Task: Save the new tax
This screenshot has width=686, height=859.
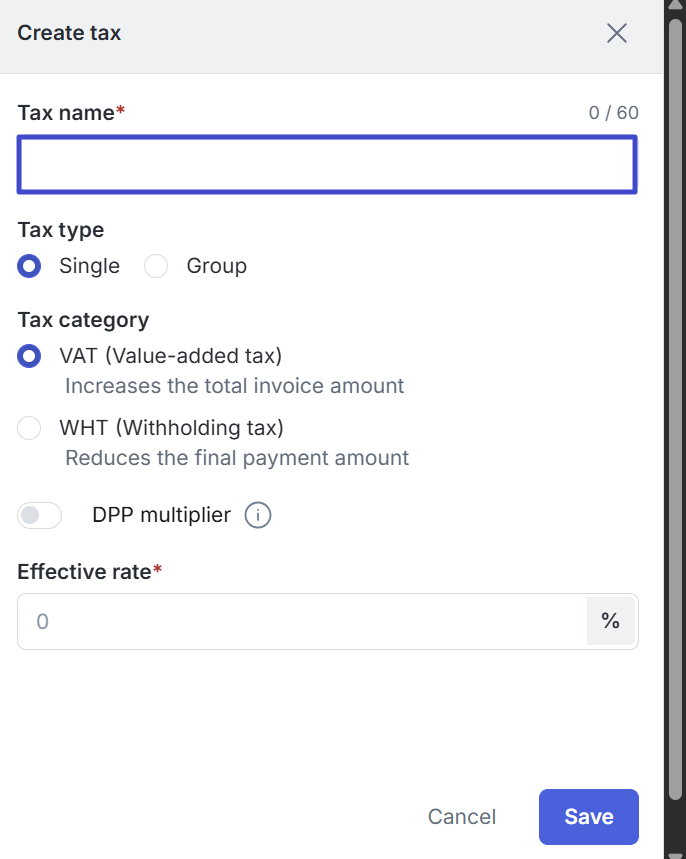Action: click(589, 817)
